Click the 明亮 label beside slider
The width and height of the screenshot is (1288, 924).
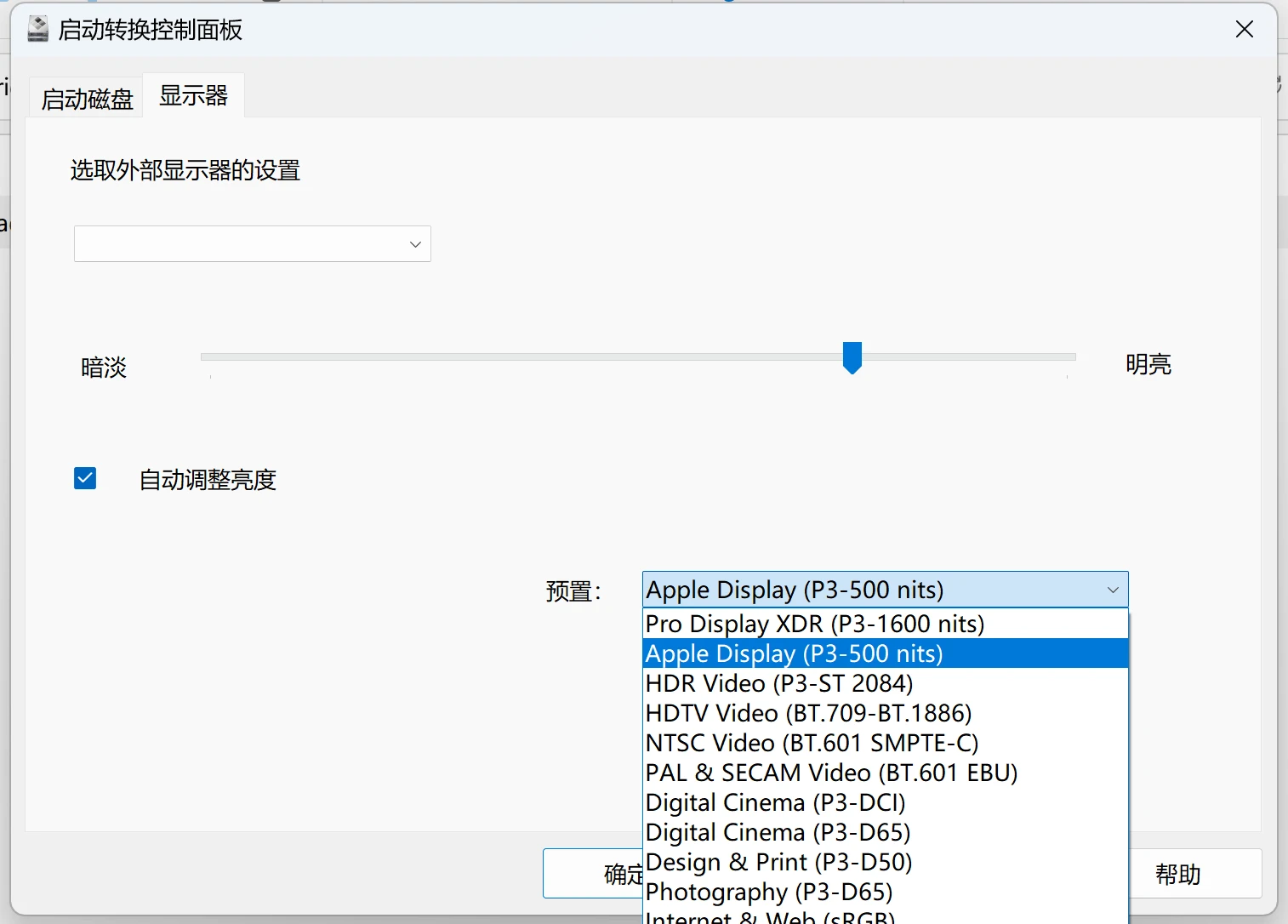coord(1148,364)
